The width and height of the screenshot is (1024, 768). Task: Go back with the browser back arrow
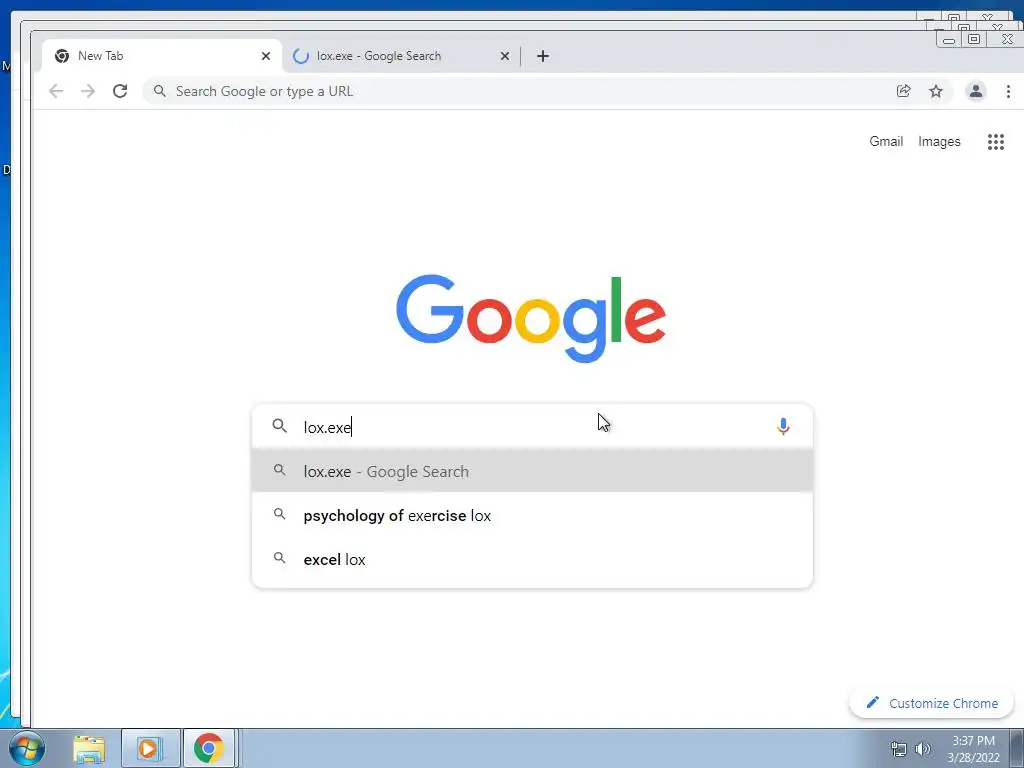56,91
